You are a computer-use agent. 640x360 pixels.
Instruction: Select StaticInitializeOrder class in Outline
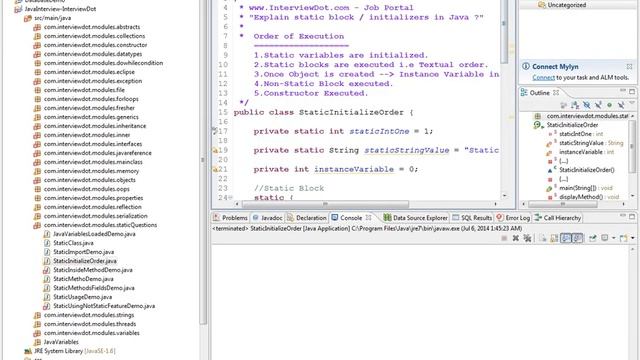click(x=572, y=125)
